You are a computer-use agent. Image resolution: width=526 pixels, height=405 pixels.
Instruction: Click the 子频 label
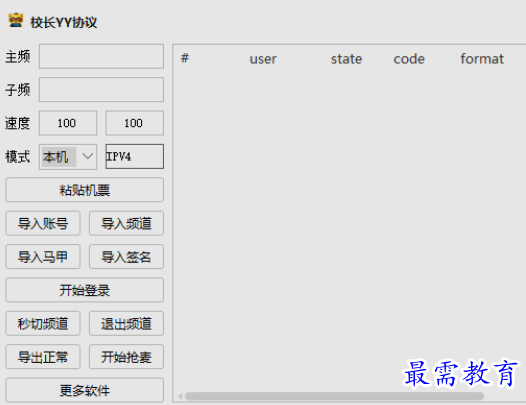point(17,90)
